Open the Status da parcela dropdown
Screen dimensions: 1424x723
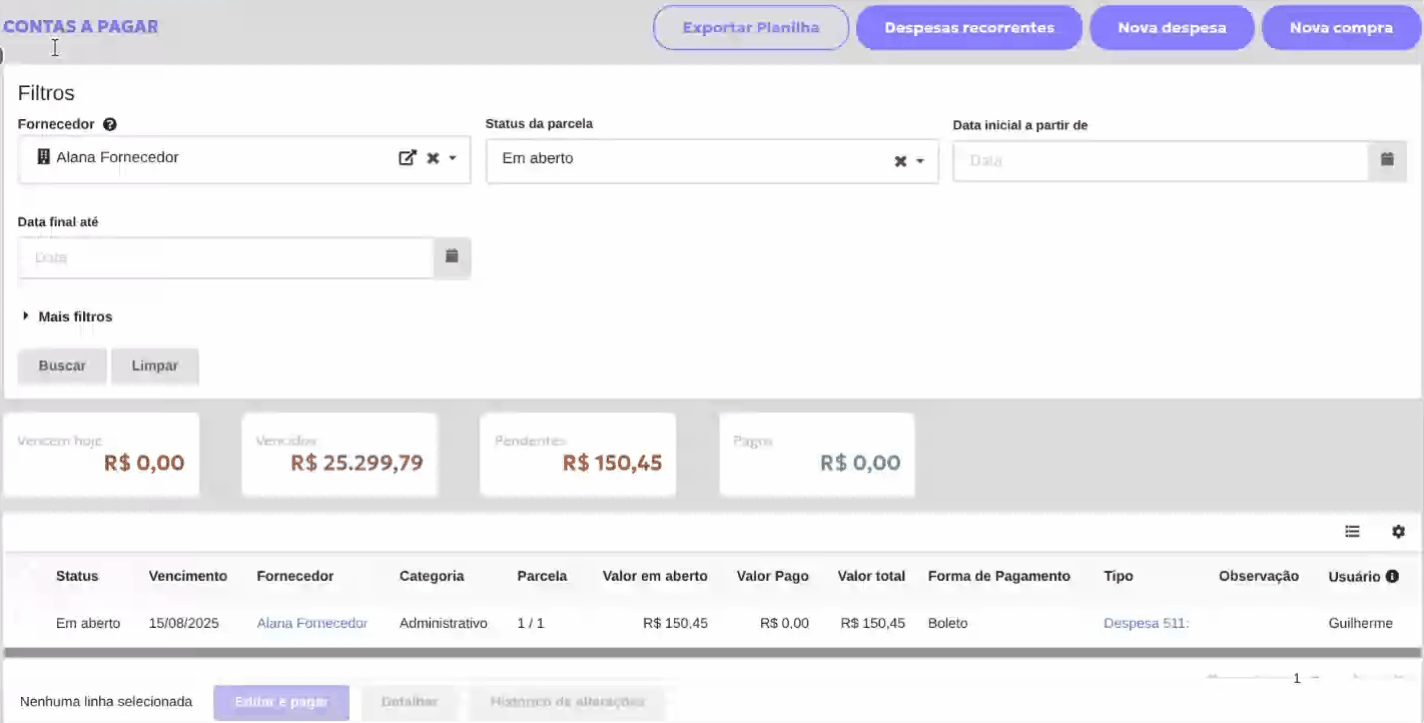(920, 161)
